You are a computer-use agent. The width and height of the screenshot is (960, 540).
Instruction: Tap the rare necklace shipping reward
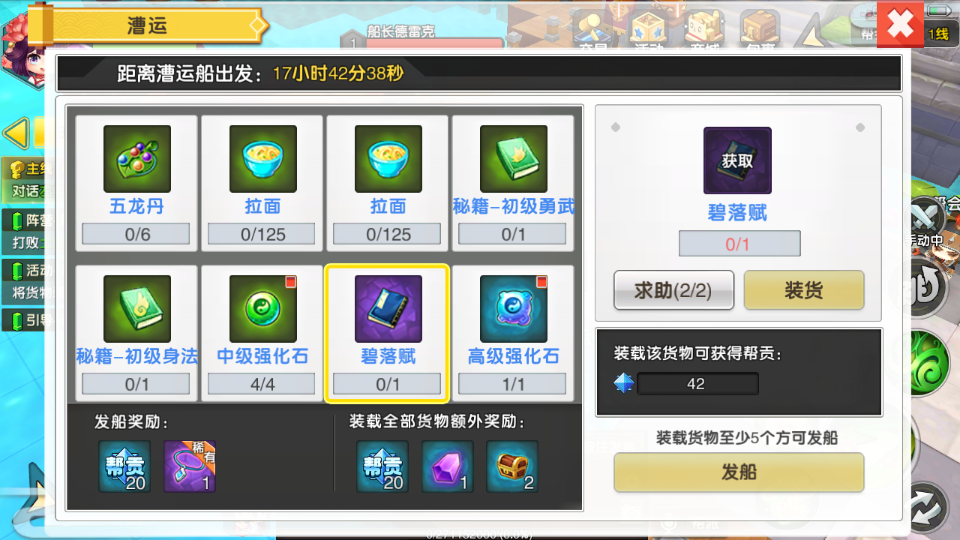coord(190,467)
